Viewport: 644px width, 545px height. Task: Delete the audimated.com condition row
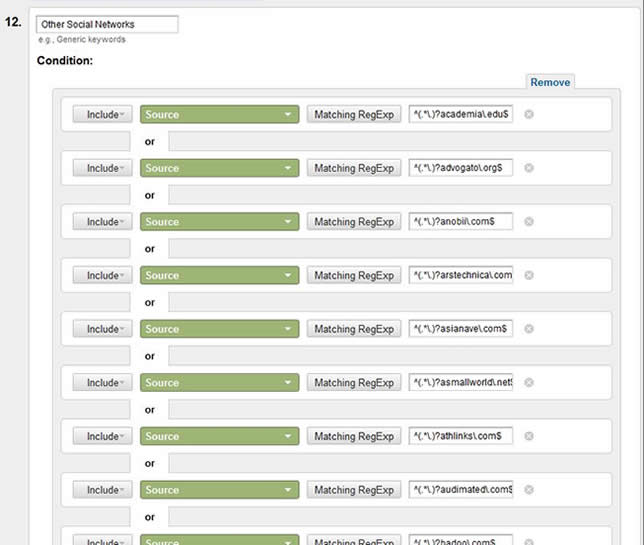click(x=529, y=490)
